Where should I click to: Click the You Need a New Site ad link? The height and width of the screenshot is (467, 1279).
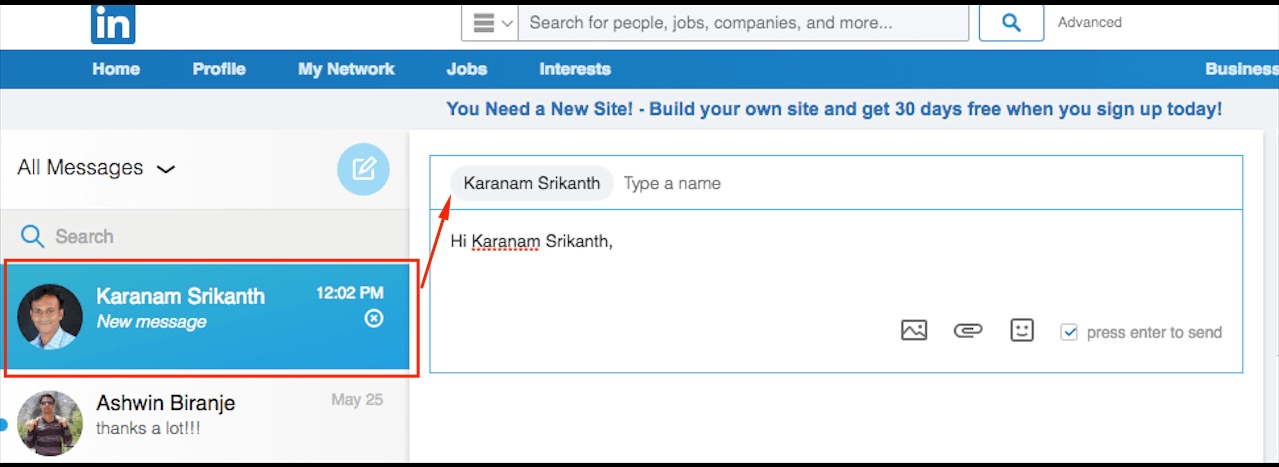(x=834, y=109)
